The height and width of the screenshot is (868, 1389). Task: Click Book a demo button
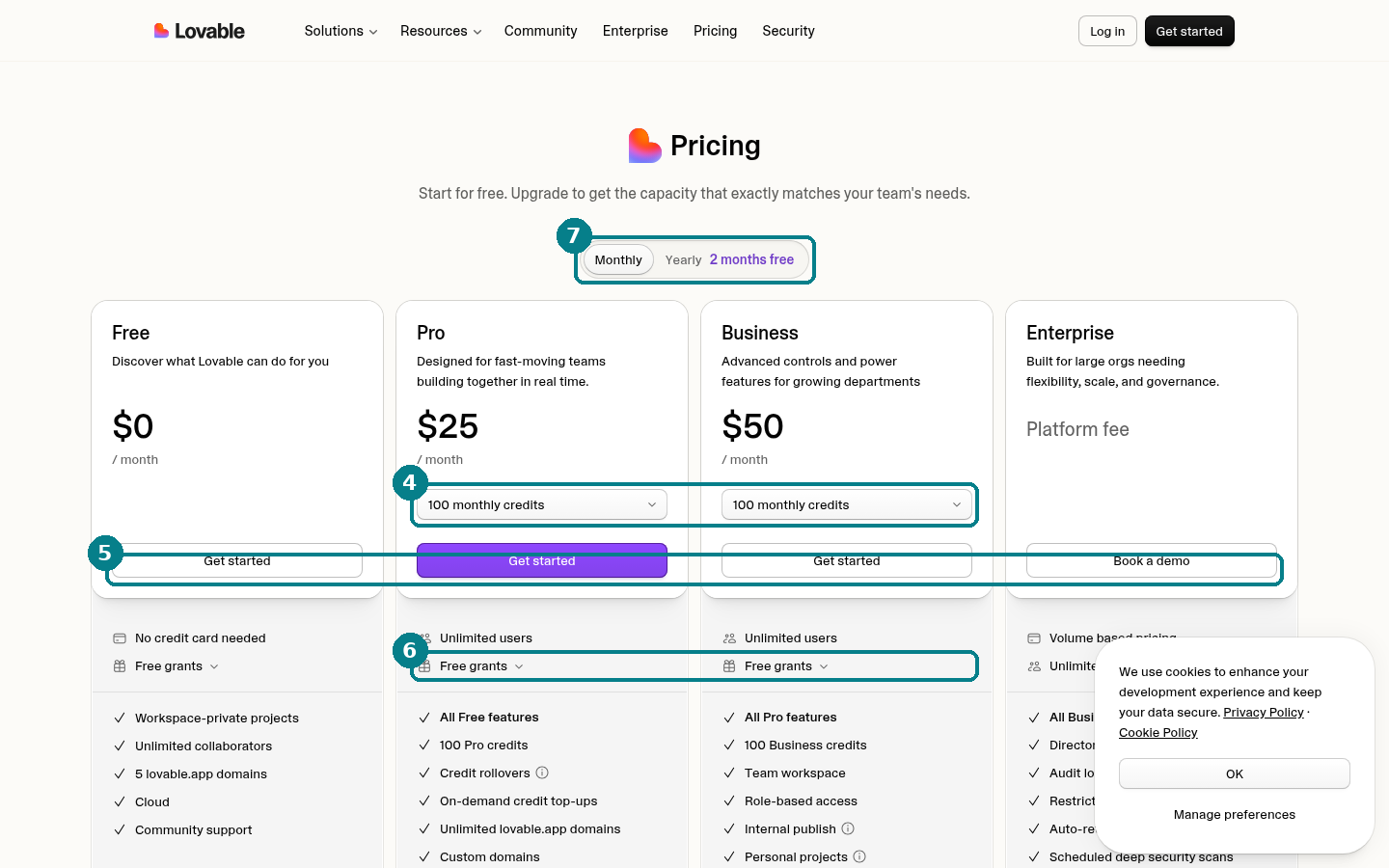[1152, 560]
